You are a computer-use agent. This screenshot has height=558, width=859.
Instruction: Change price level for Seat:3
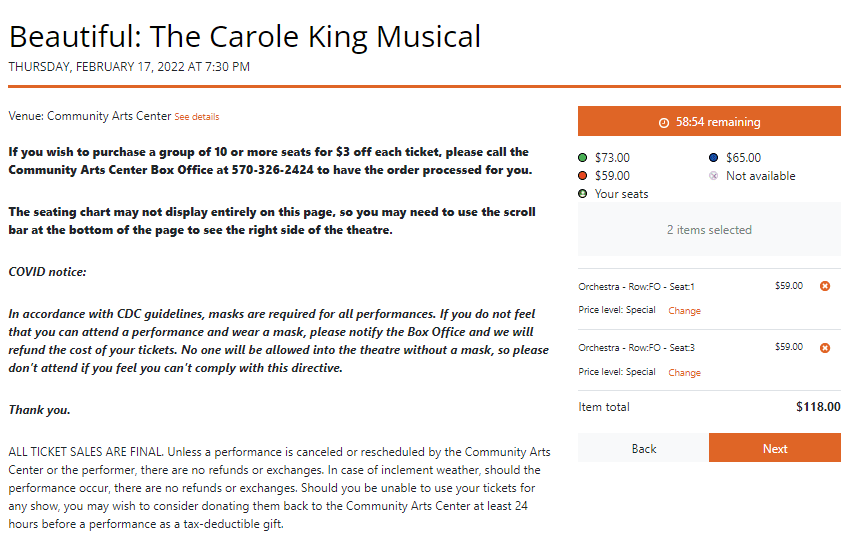click(x=684, y=372)
